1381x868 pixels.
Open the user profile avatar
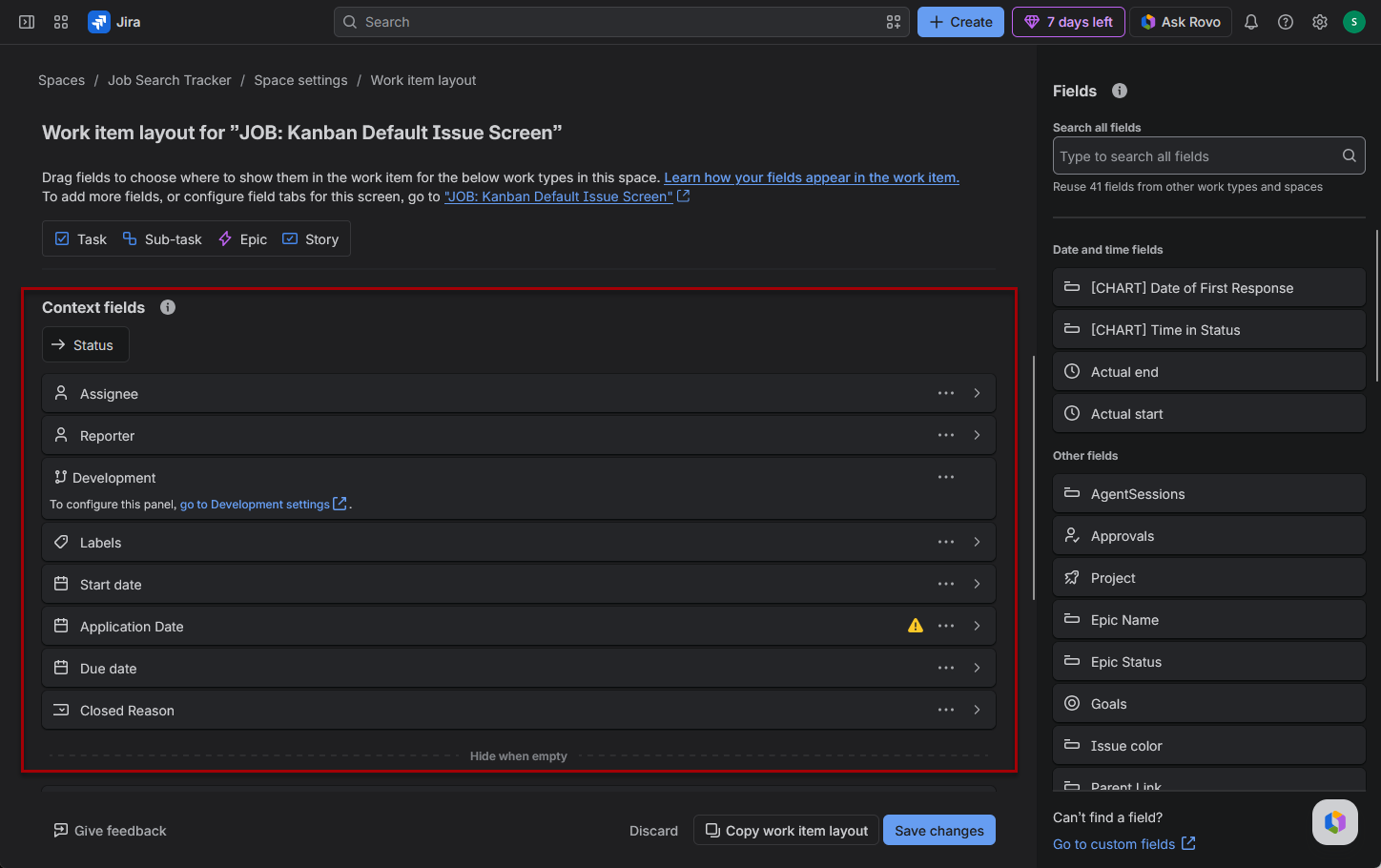pyautogui.click(x=1354, y=22)
